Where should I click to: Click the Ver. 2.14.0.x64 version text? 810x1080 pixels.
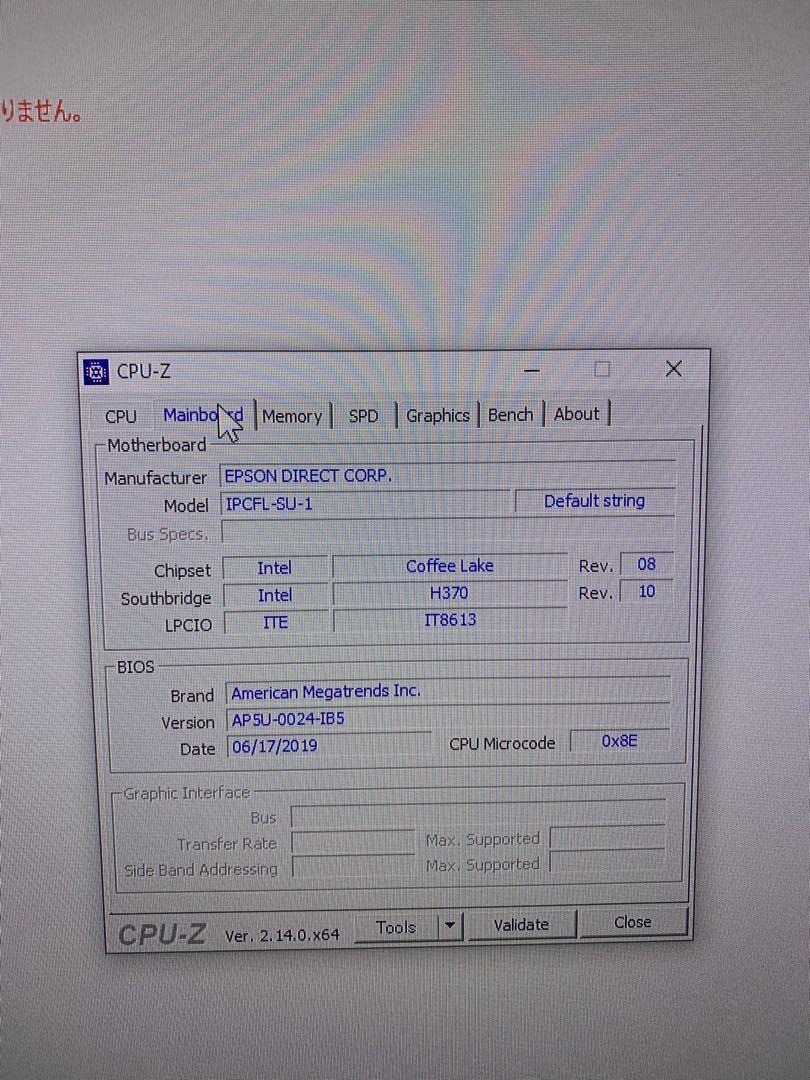pyautogui.click(x=282, y=935)
